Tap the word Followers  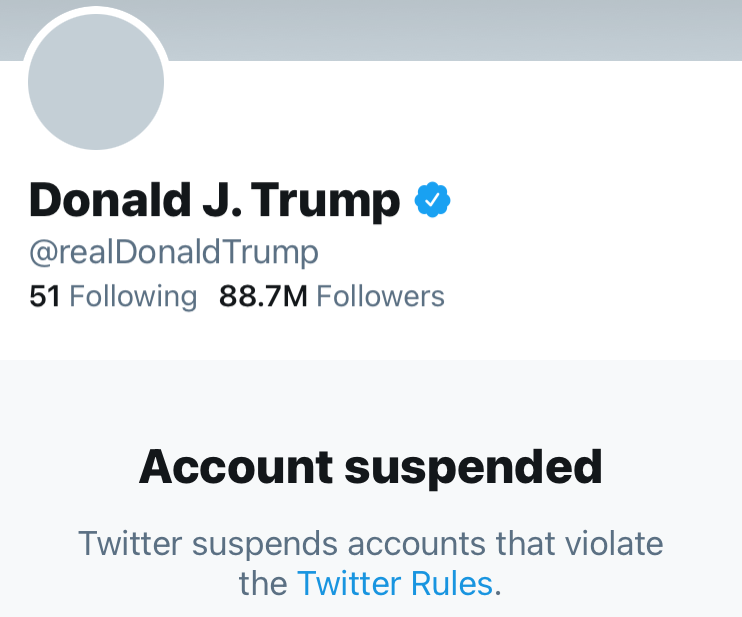click(x=381, y=297)
